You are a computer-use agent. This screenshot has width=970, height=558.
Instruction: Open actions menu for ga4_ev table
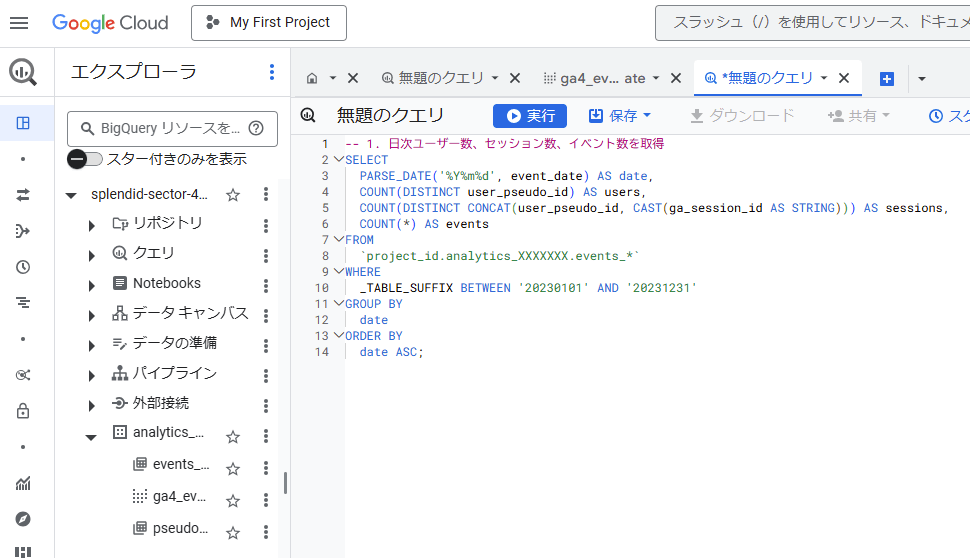pos(266,500)
